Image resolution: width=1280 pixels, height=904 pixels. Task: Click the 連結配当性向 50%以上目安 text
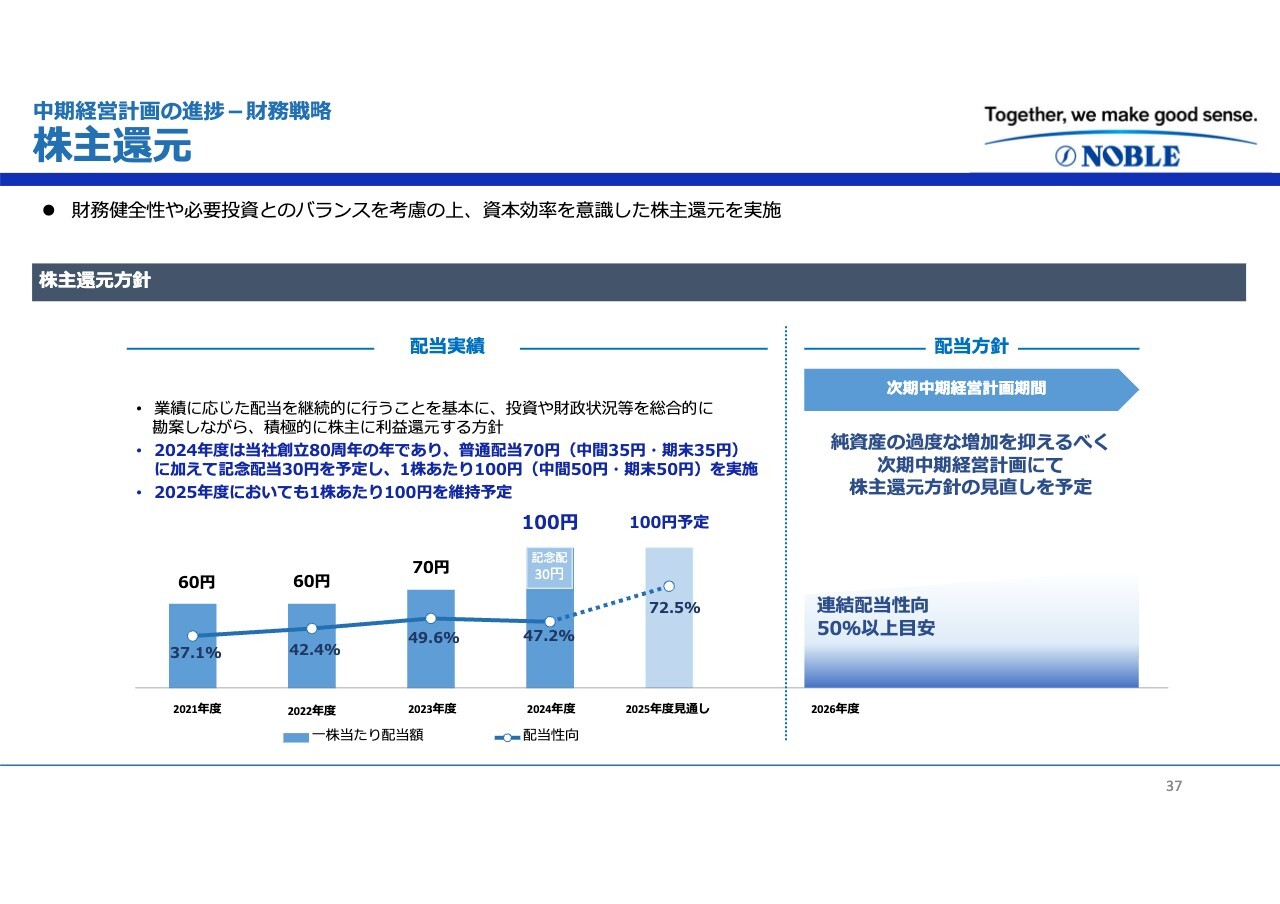[x=876, y=617]
